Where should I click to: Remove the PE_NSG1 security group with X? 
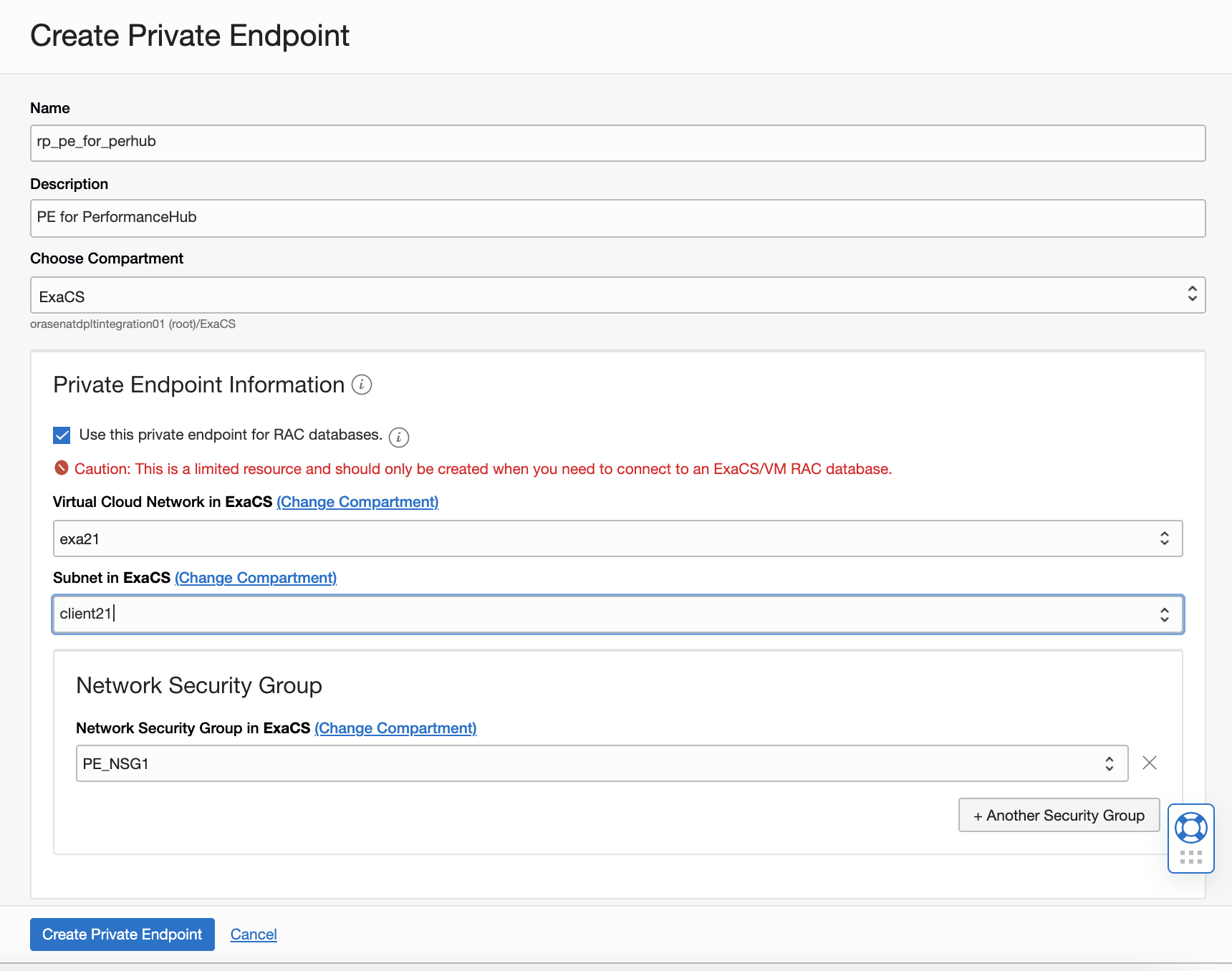tap(1150, 763)
